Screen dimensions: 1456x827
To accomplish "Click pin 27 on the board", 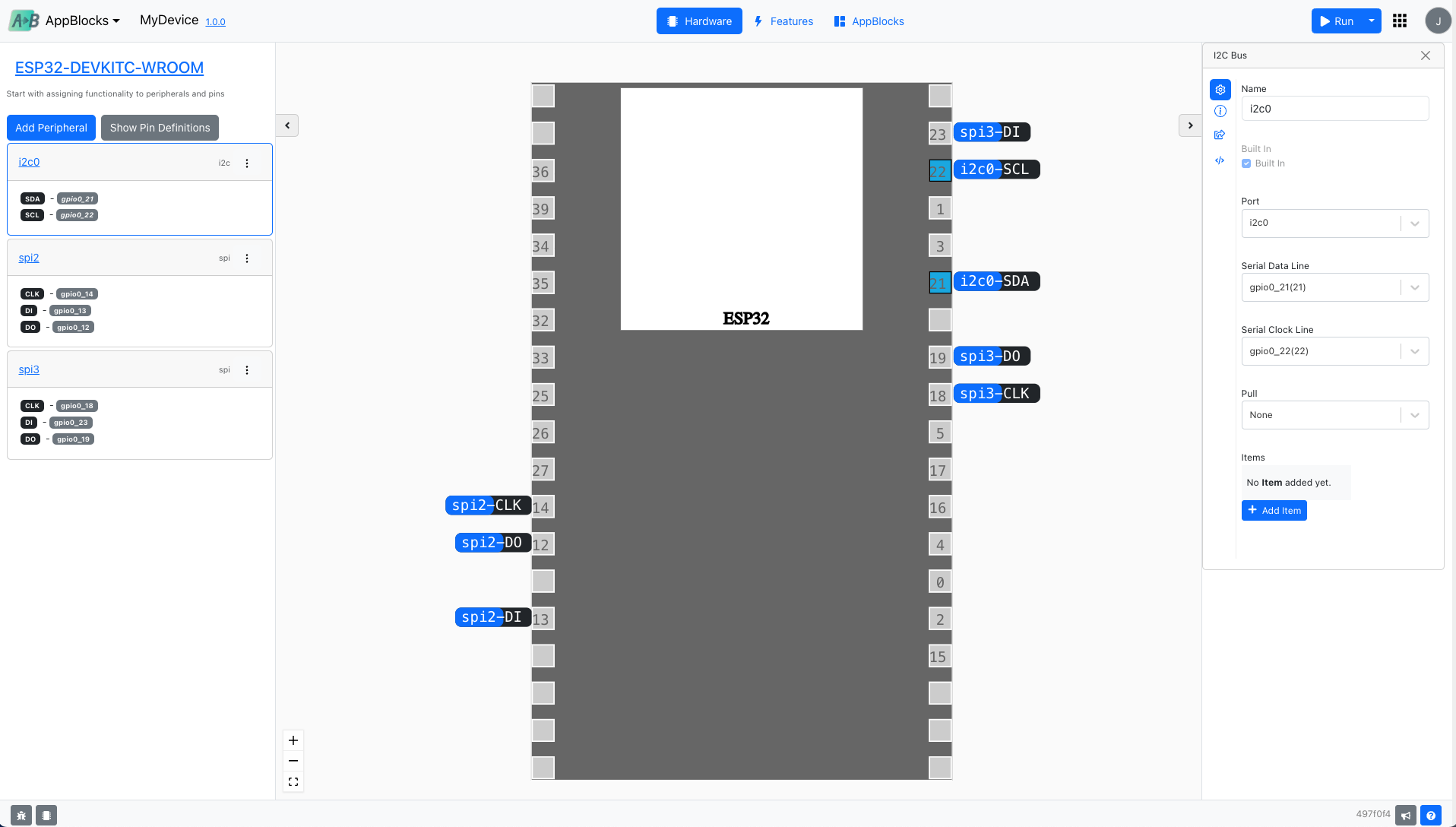I will pyautogui.click(x=543, y=470).
